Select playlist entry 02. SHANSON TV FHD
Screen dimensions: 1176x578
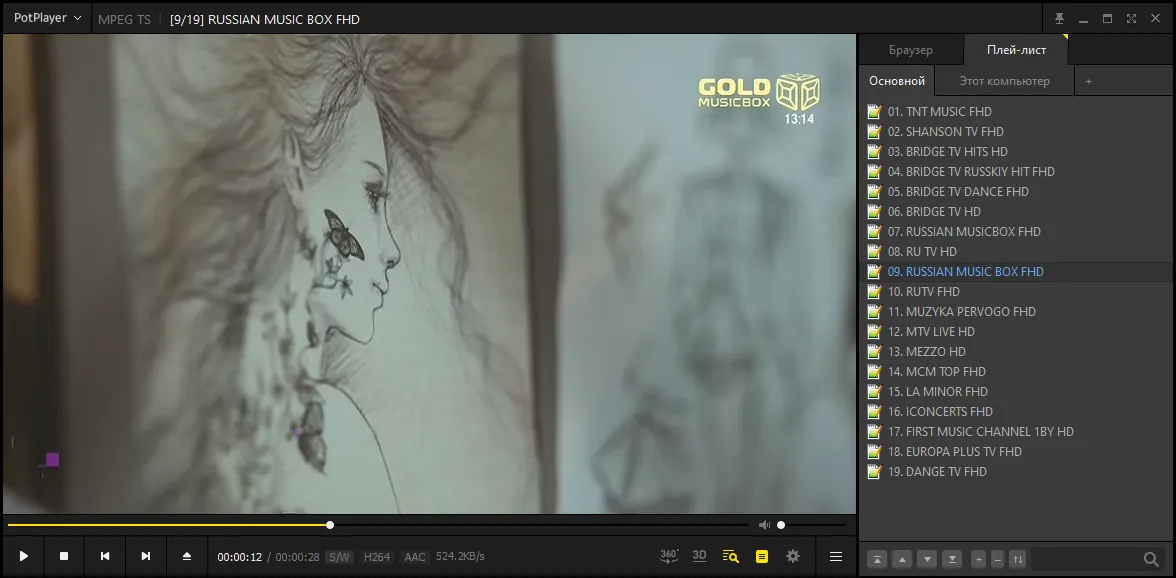pyautogui.click(x=1016, y=131)
